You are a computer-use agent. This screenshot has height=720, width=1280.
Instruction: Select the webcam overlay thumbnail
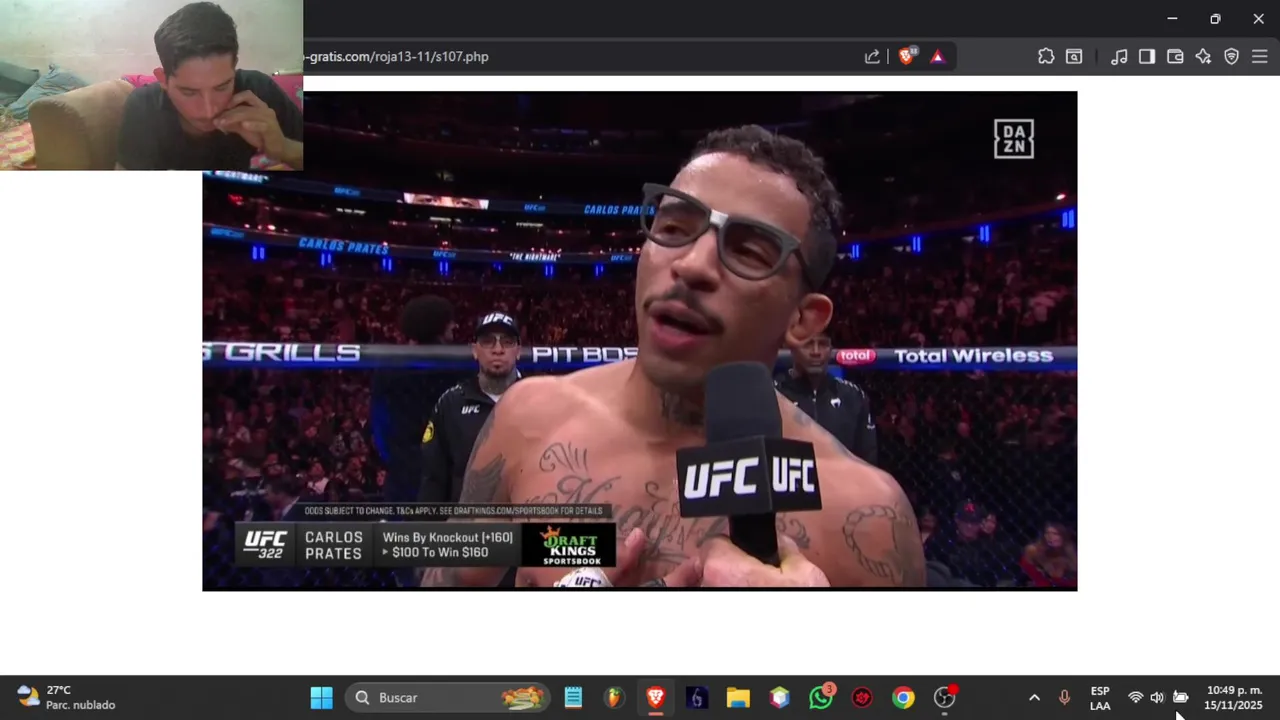point(151,85)
